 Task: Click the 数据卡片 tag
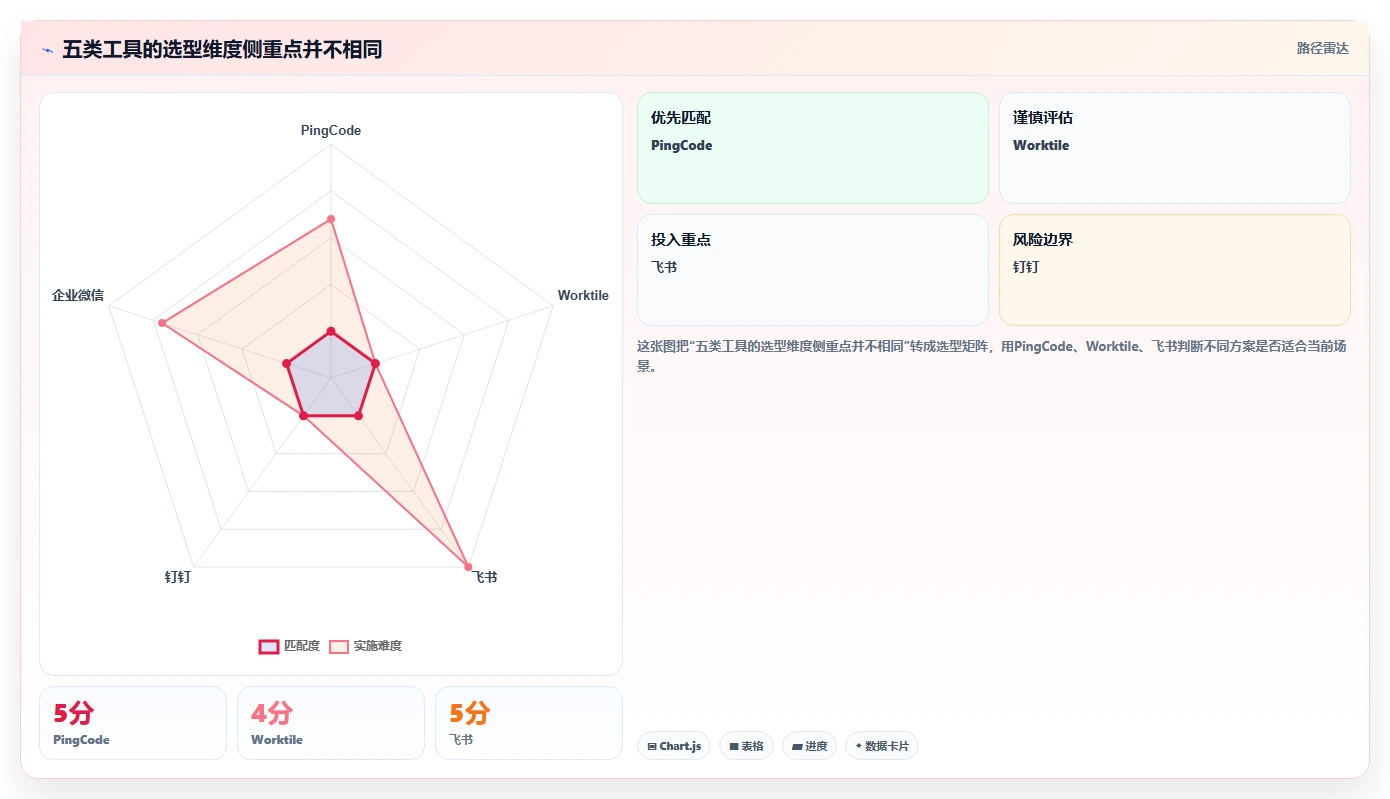(881, 746)
